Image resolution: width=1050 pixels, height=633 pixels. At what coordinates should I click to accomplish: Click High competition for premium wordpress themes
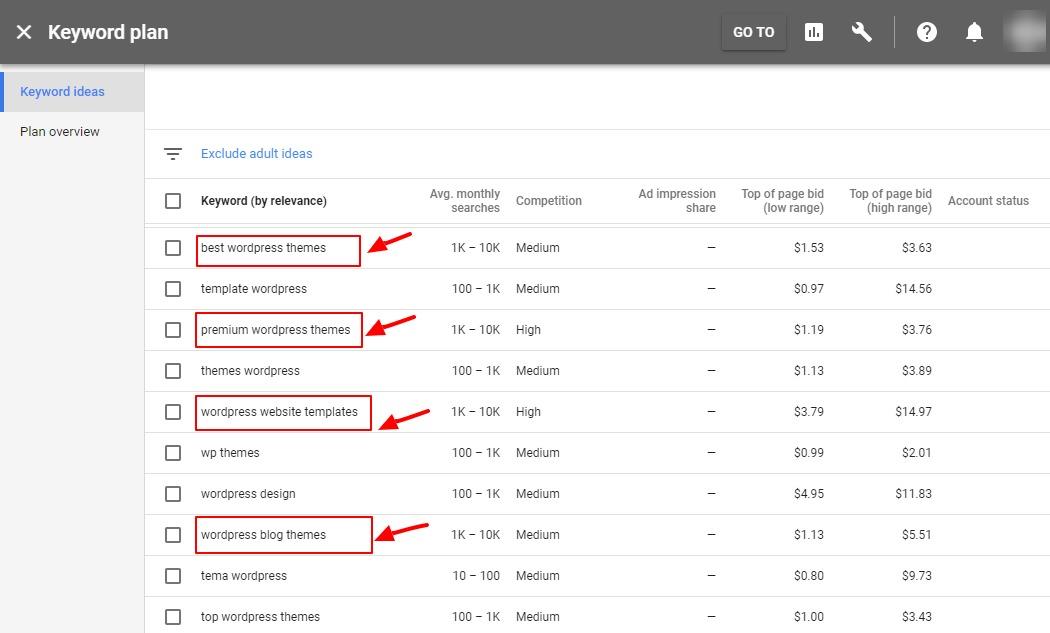click(528, 330)
